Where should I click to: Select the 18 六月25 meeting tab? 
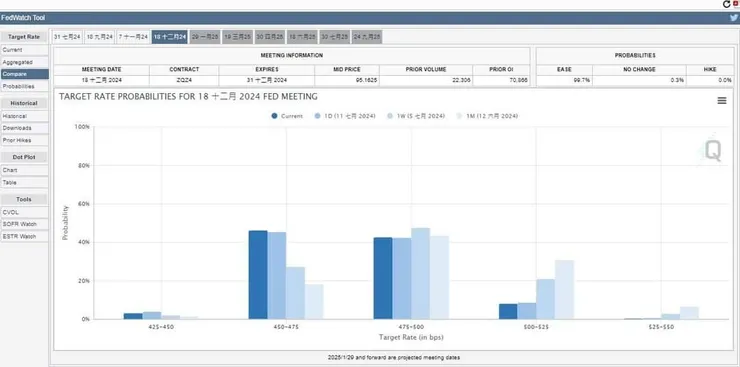tap(302, 37)
